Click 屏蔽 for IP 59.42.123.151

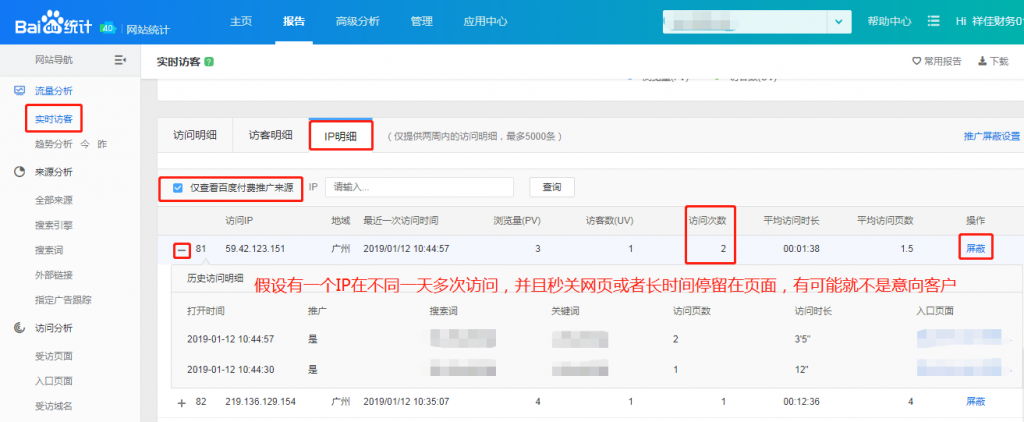click(976, 249)
